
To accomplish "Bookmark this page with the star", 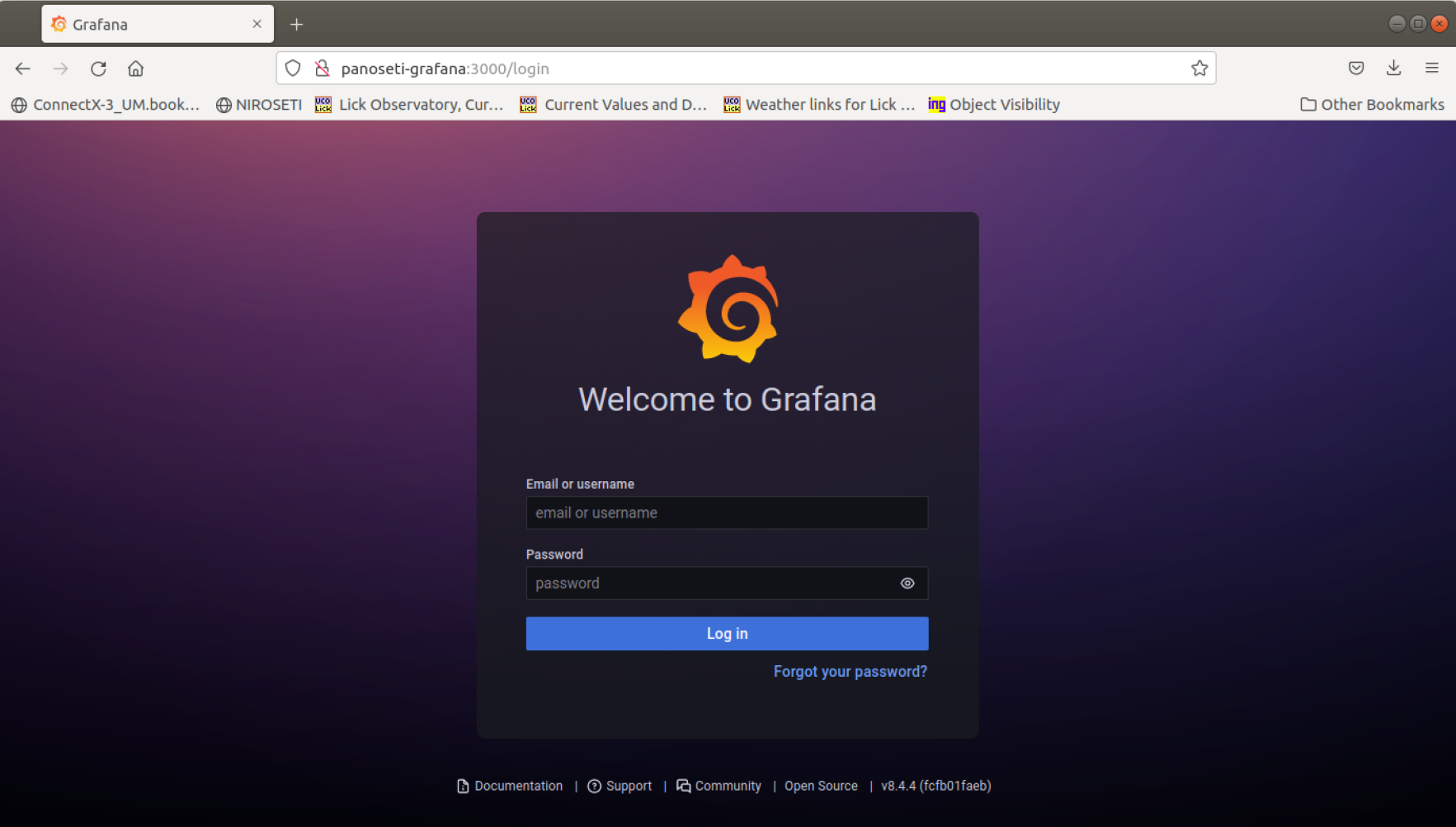I will [x=1199, y=69].
